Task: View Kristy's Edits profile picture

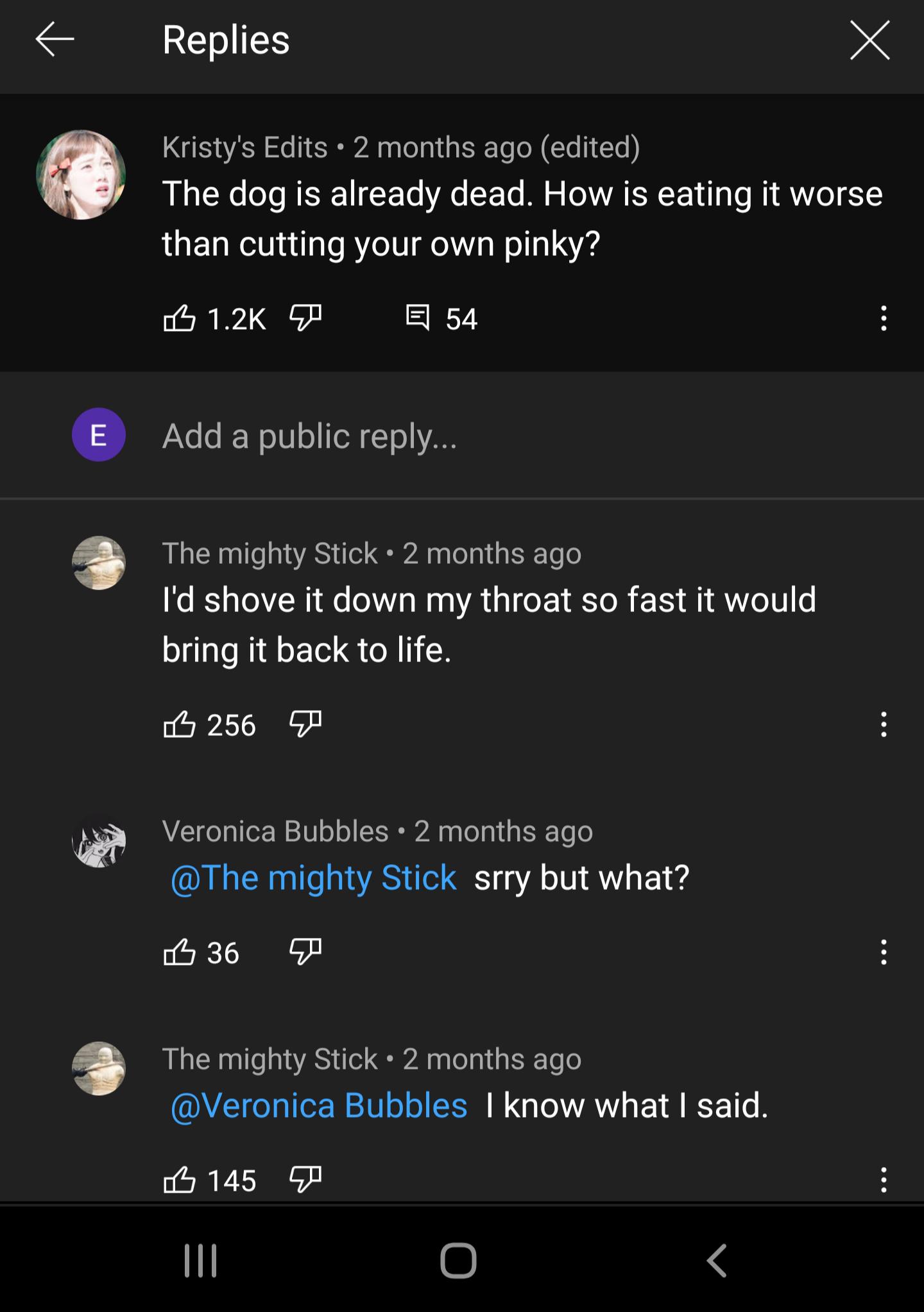Action: [81, 175]
